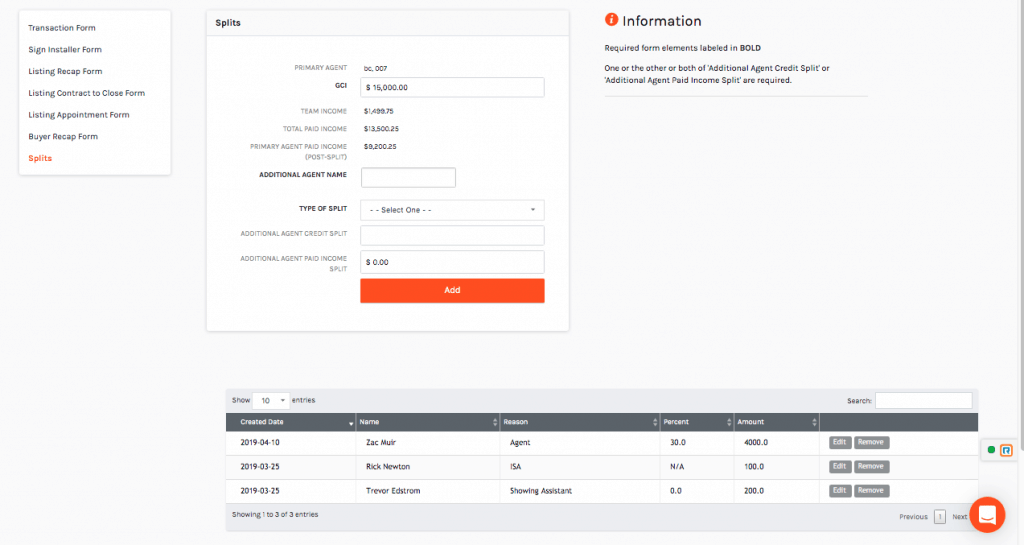Click the blue R extension icon
This screenshot has height=545, width=1024.
[1006, 450]
